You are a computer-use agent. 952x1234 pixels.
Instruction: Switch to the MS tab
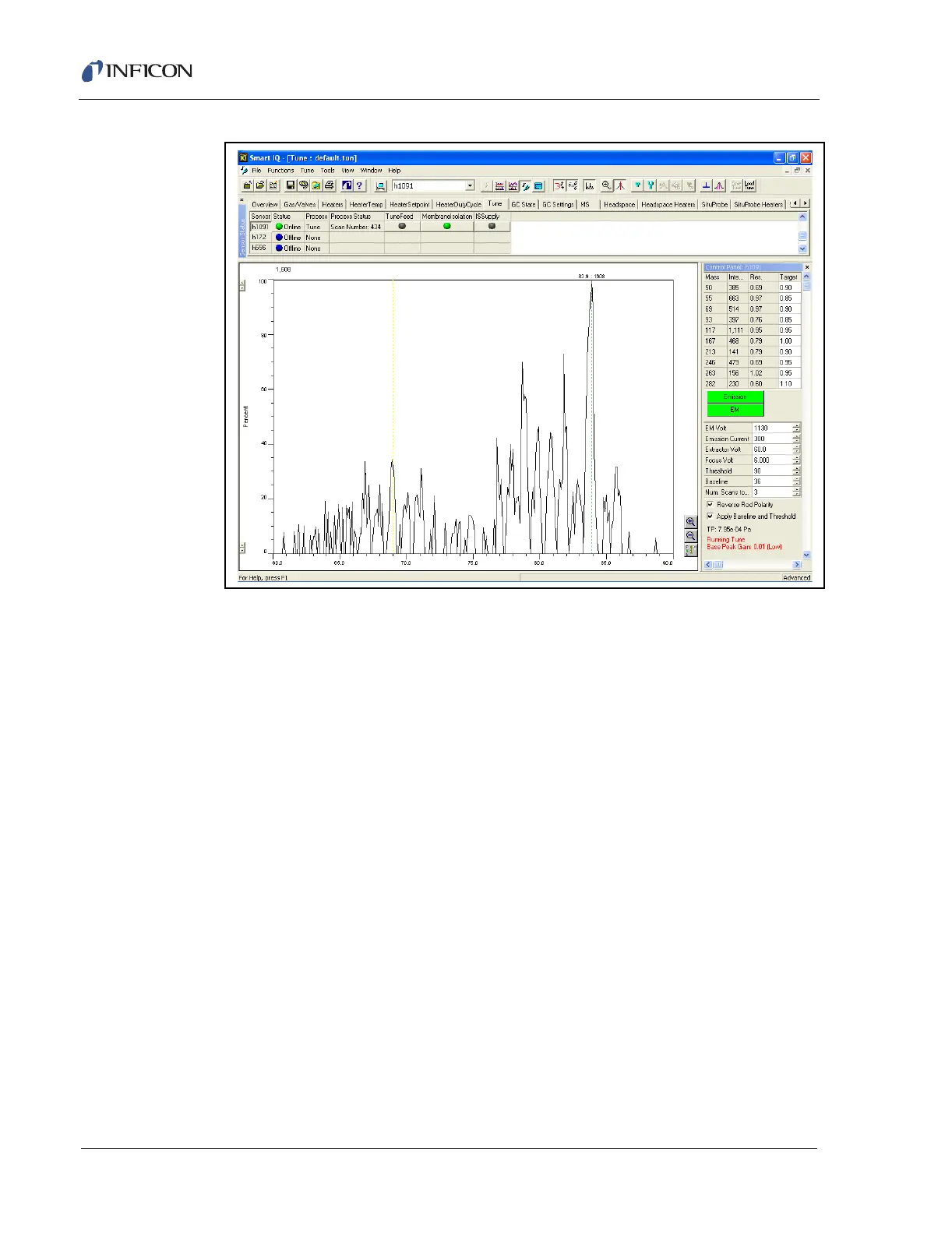pyautogui.click(x=585, y=204)
